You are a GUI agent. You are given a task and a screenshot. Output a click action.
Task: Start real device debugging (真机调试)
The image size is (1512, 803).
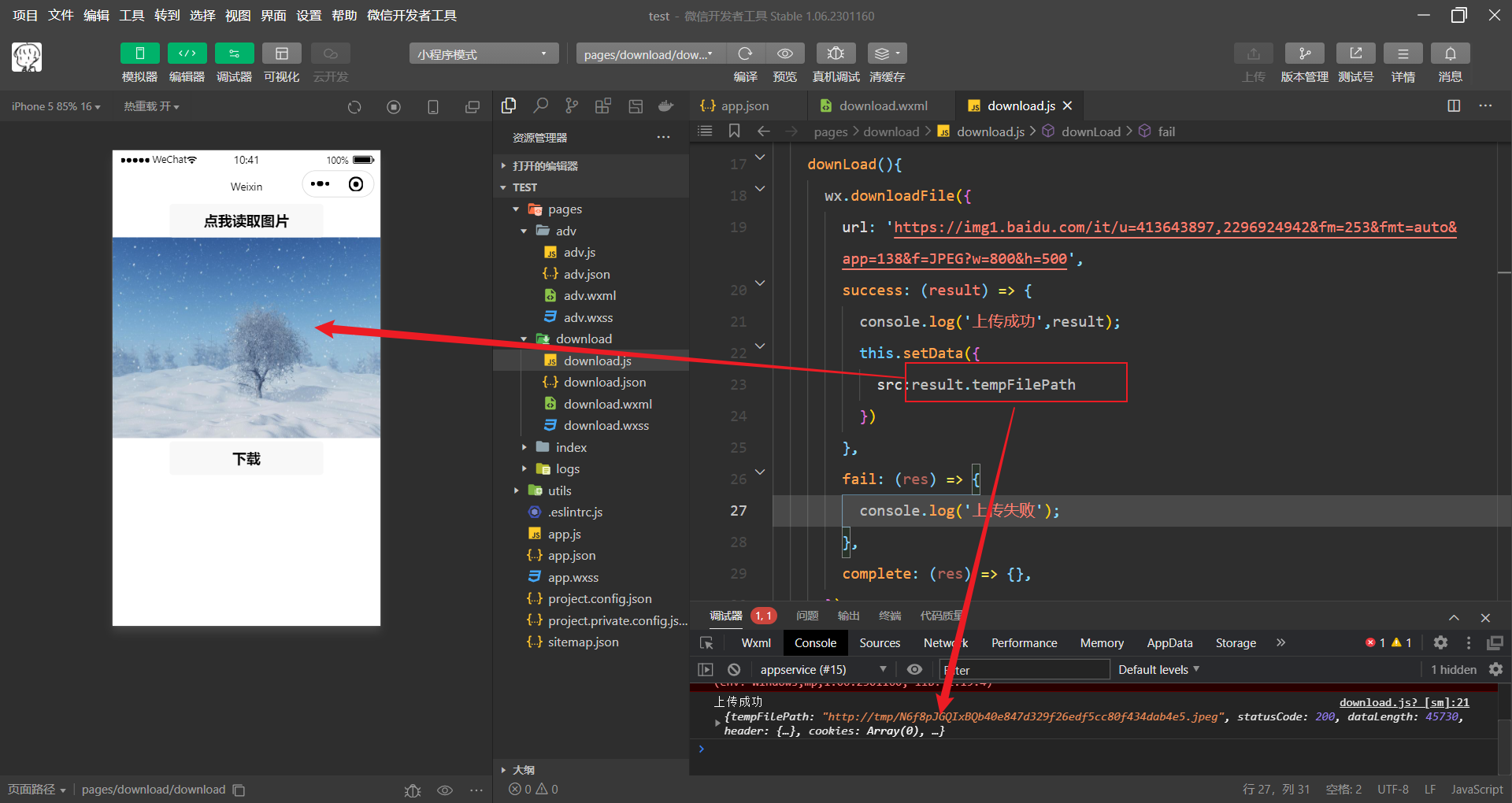[x=836, y=54]
